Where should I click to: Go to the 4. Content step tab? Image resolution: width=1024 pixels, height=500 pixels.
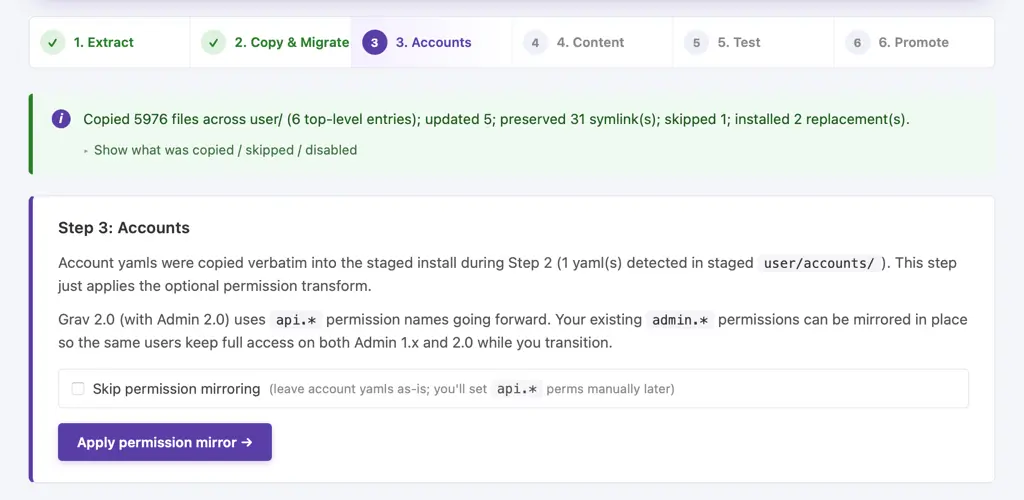[592, 42]
